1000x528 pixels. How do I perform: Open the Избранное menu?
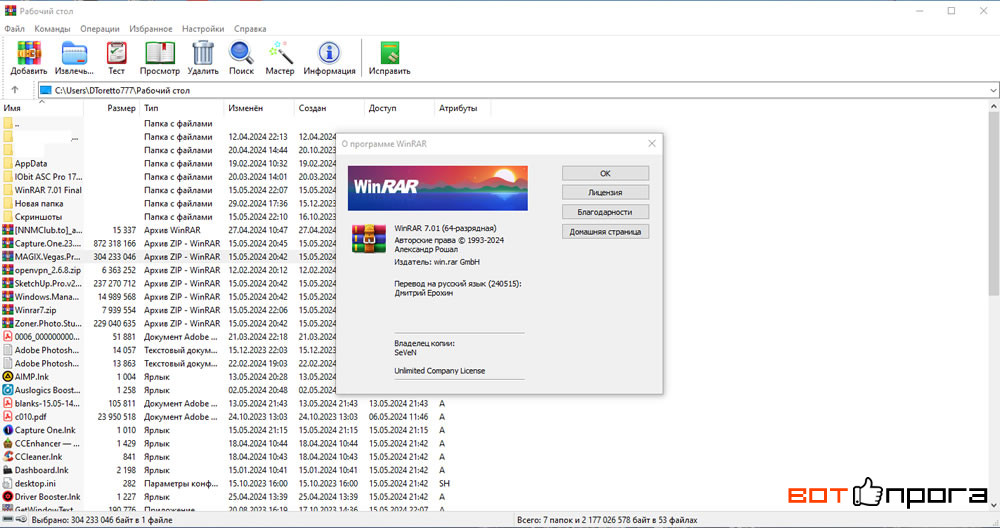[x=151, y=29]
